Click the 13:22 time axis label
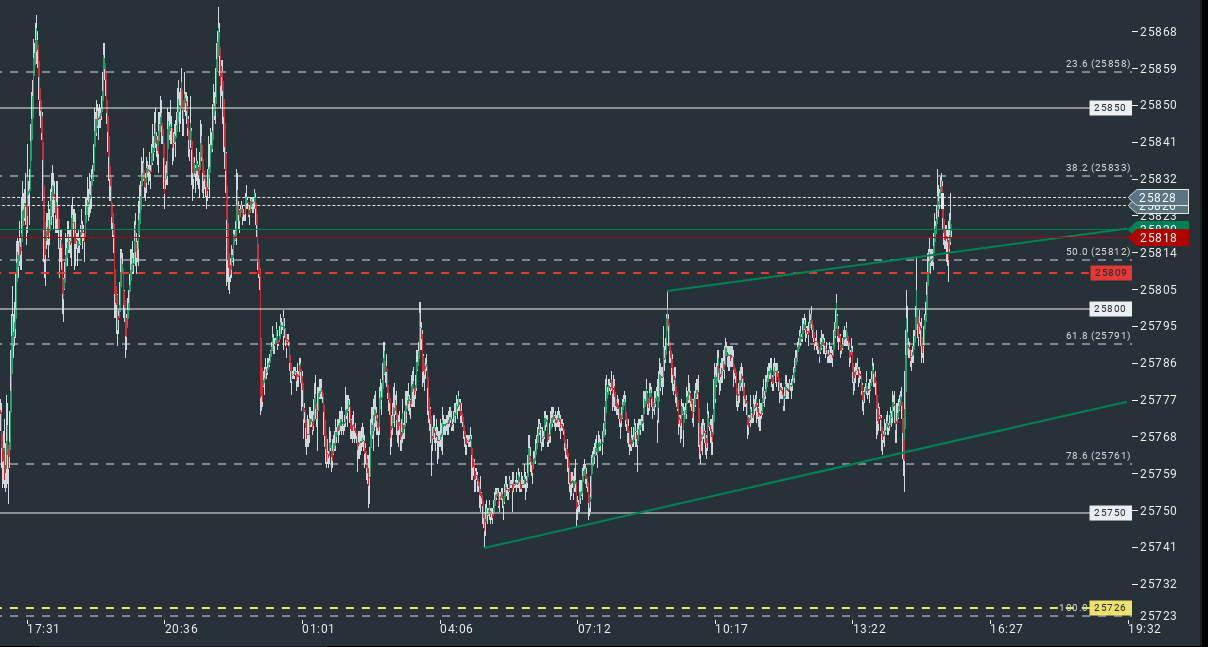 (x=869, y=629)
